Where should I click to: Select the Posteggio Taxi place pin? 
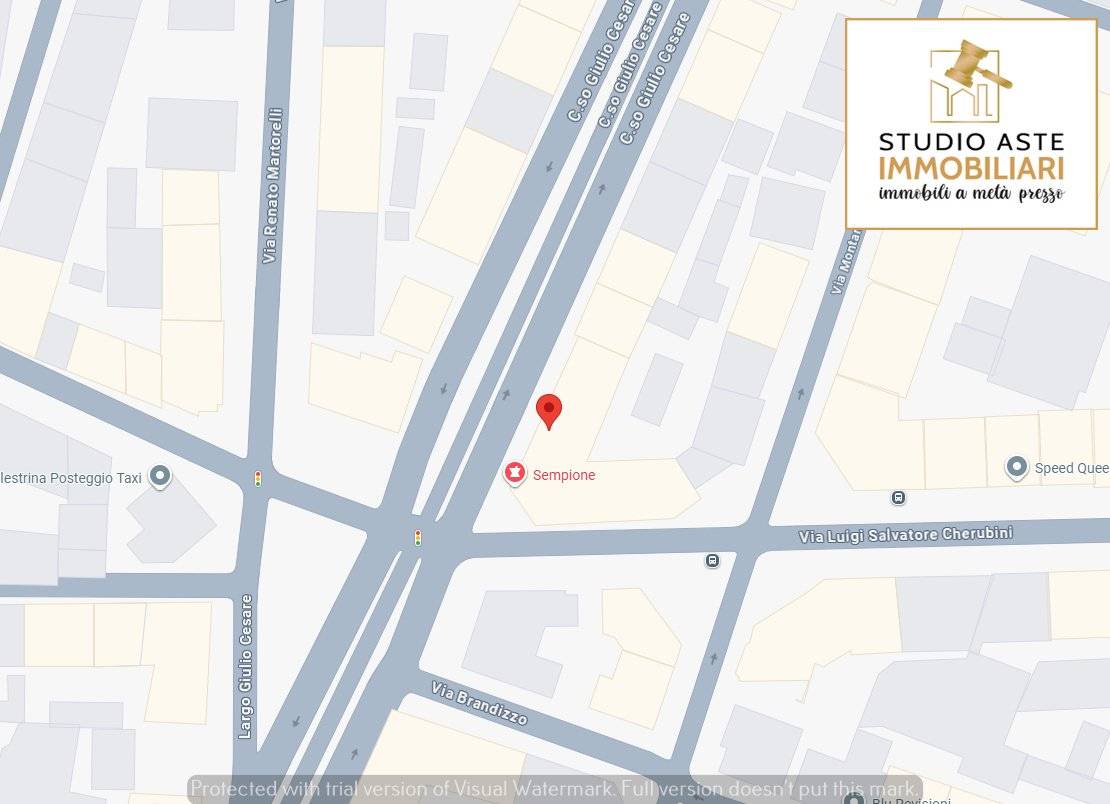(160, 476)
